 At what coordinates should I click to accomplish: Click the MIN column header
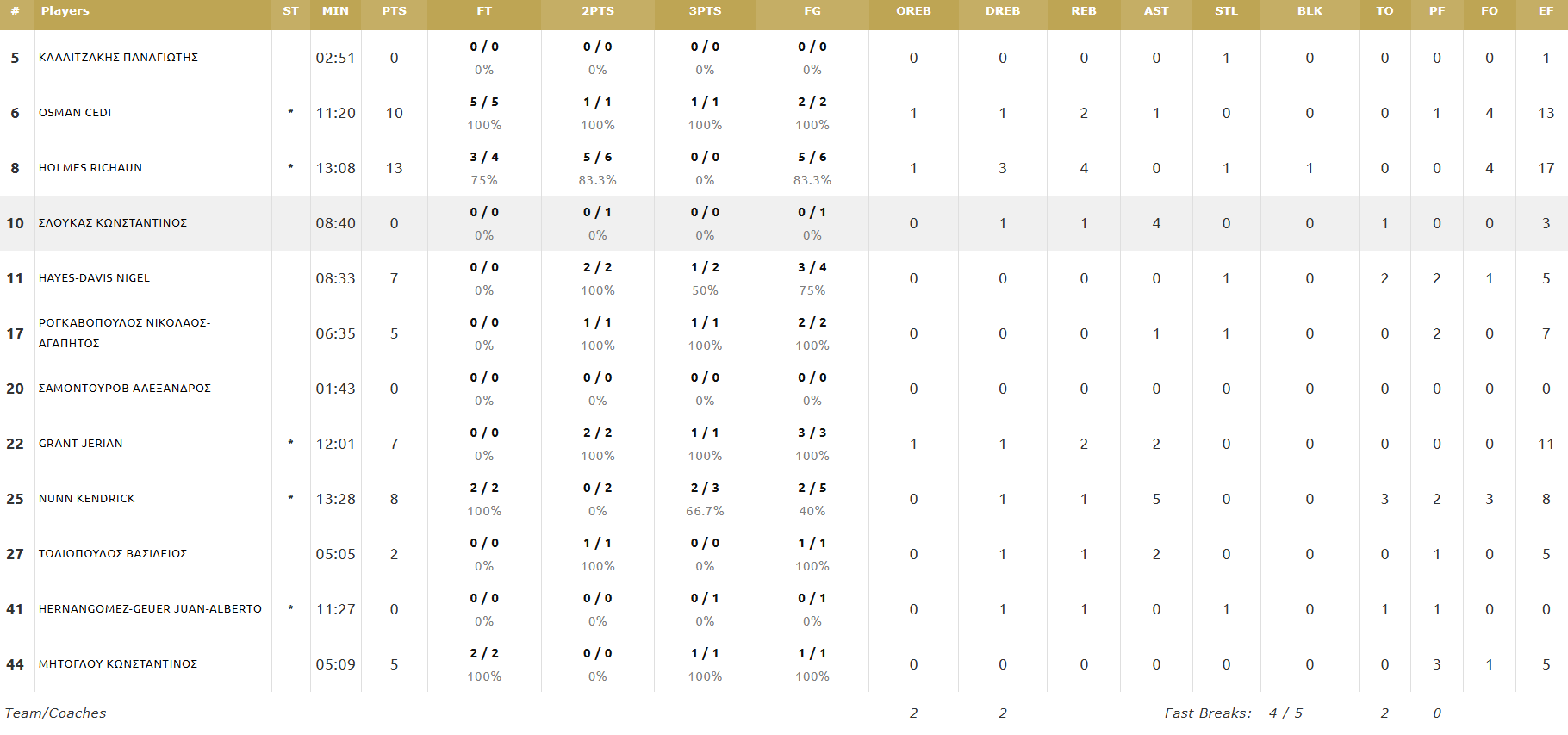tap(335, 11)
